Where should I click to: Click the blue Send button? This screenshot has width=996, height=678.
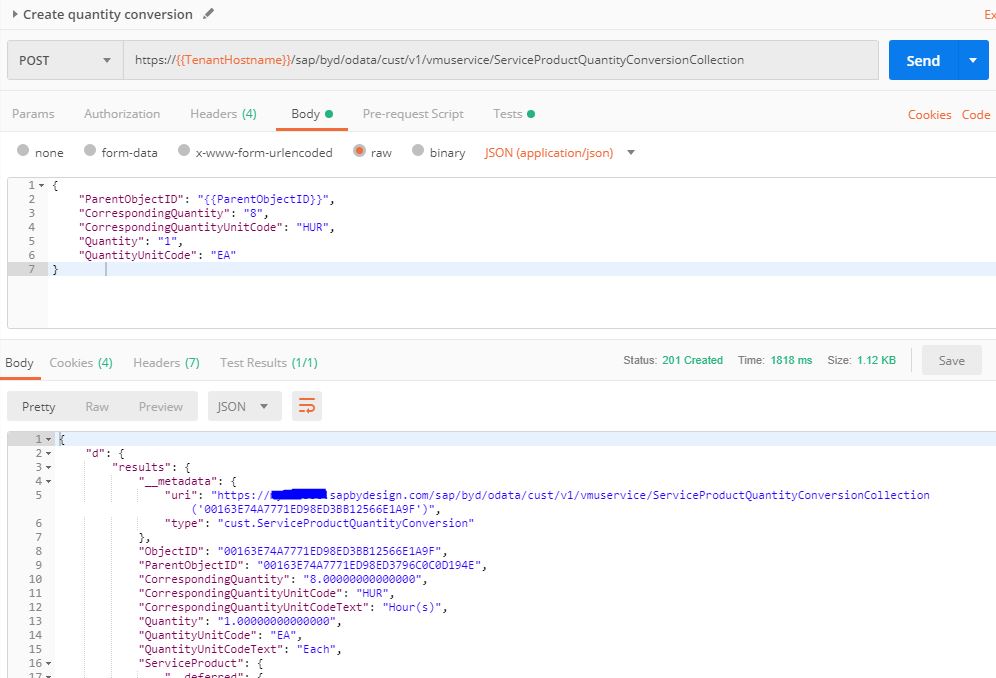click(x=922, y=60)
